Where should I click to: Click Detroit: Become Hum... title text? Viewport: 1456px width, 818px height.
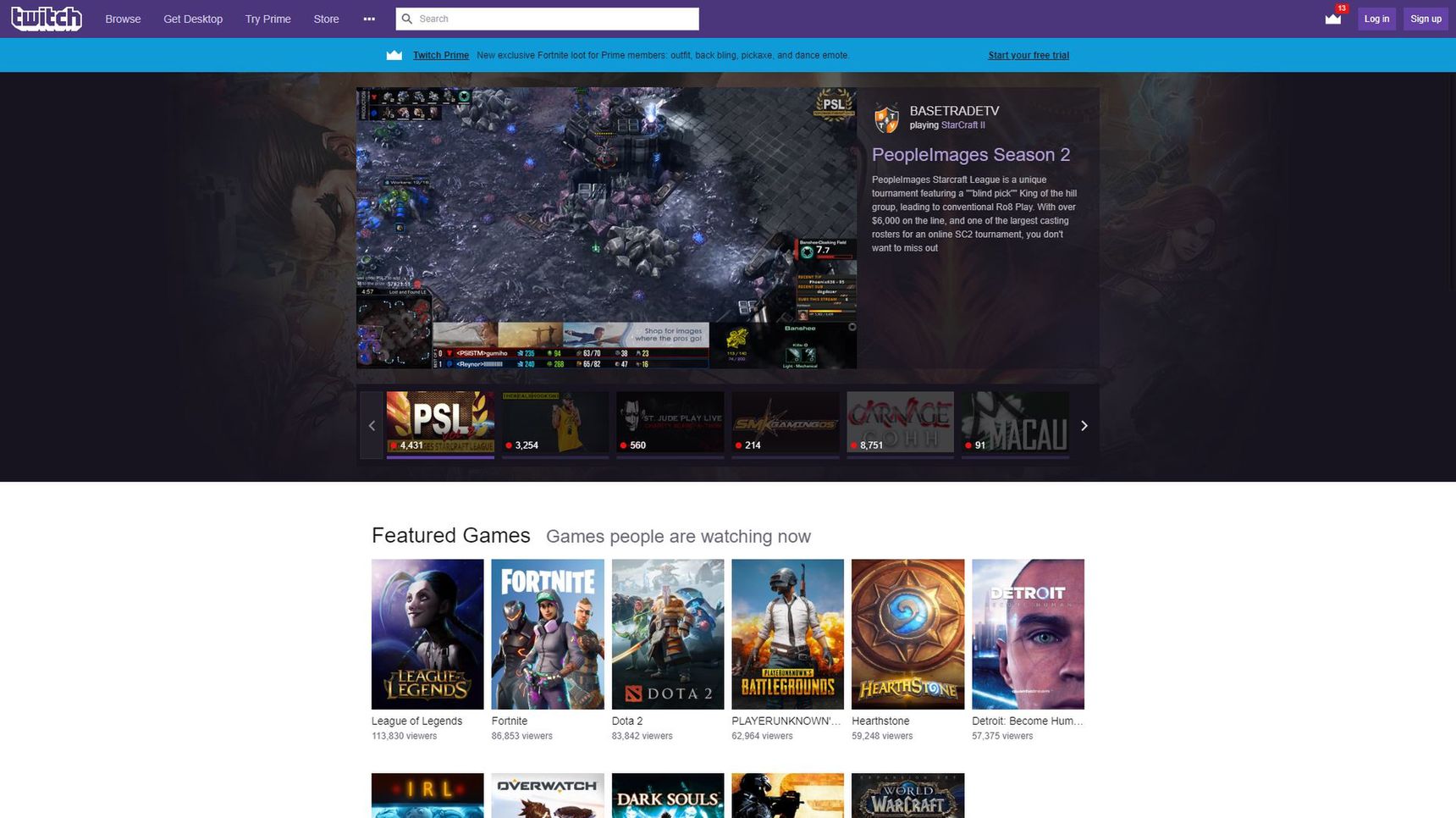tap(1028, 721)
